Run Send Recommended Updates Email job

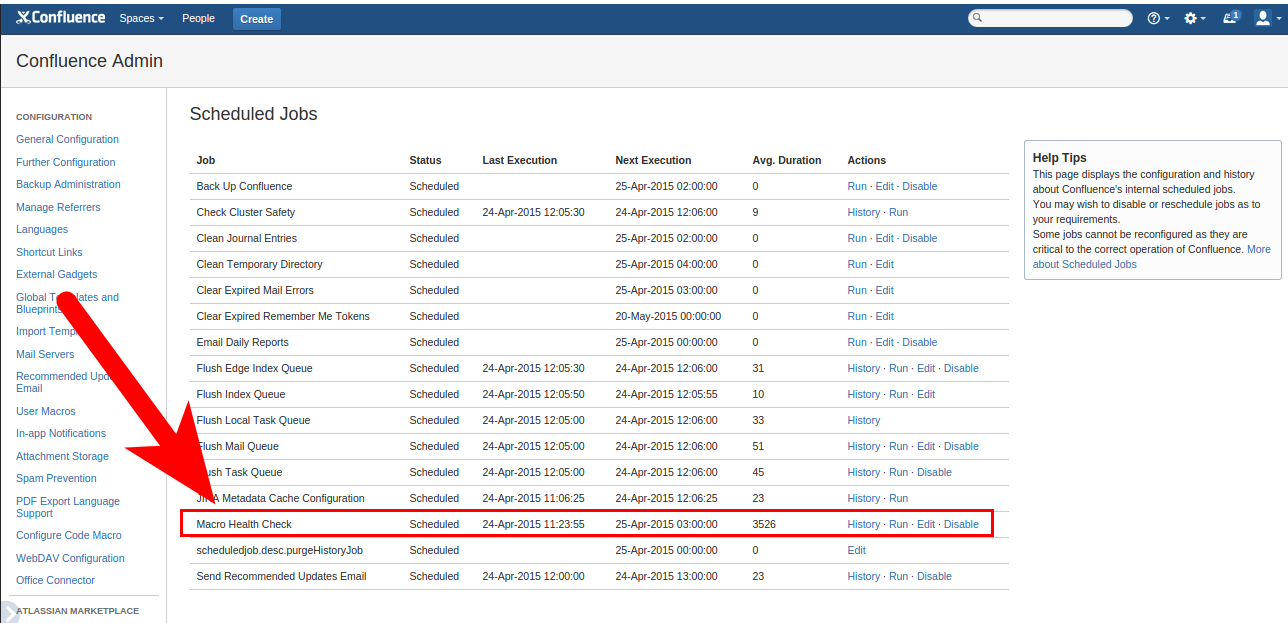click(x=898, y=577)
